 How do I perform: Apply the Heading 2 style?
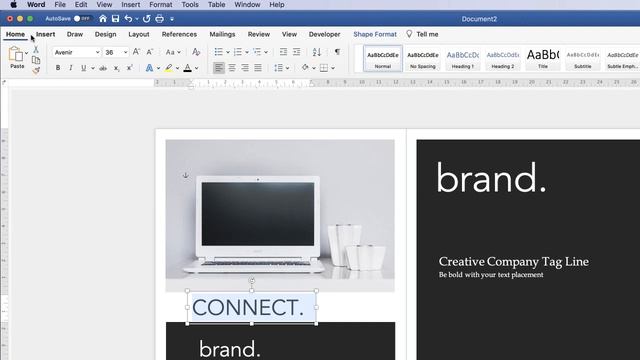tap(503, 59)
